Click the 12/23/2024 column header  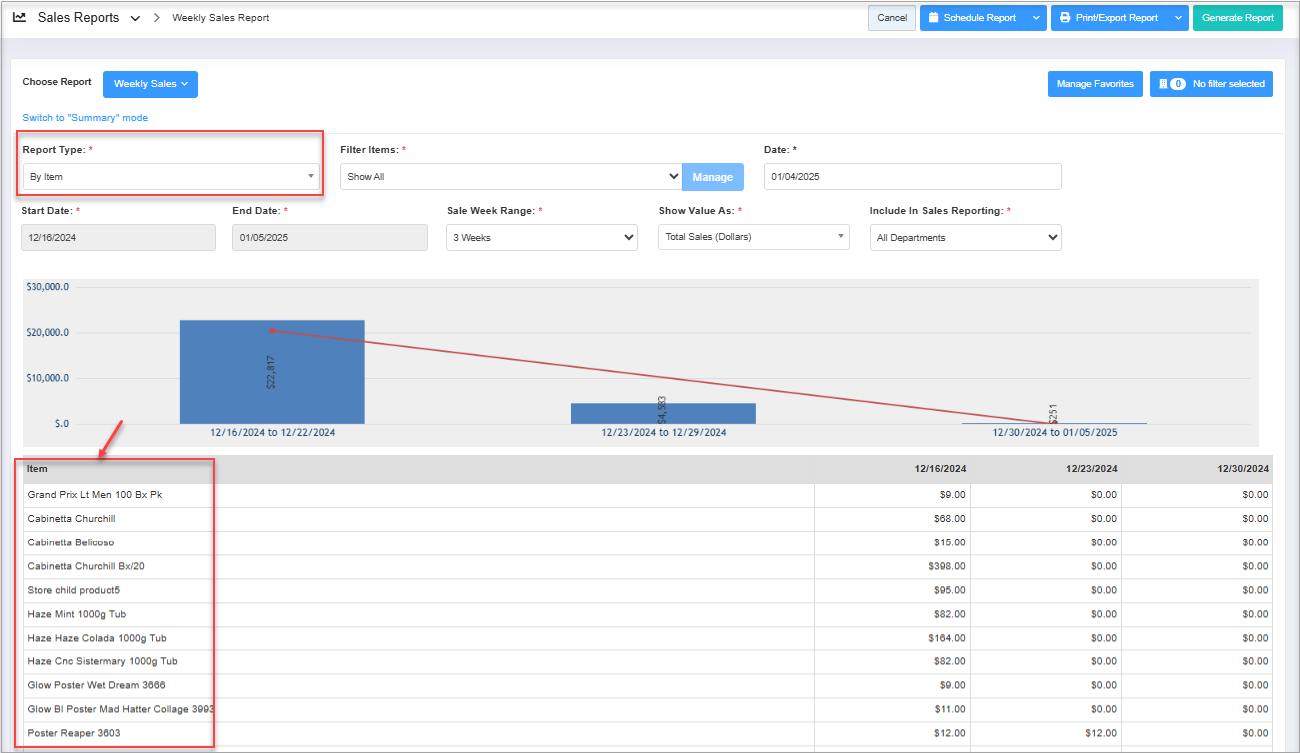pyautogui.click(x=1091, y=469)
